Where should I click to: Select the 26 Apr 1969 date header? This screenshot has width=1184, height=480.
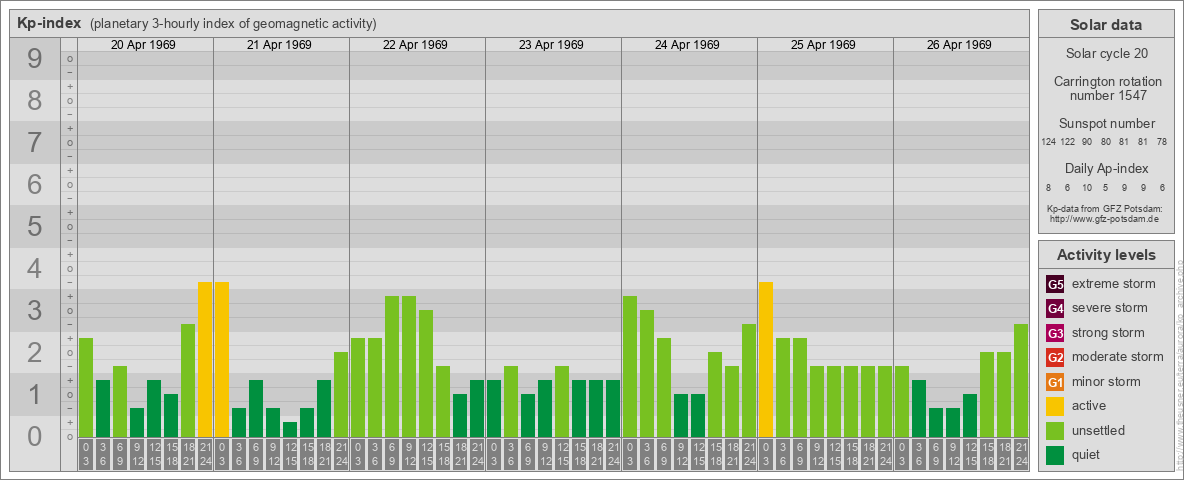click(959, 45)
